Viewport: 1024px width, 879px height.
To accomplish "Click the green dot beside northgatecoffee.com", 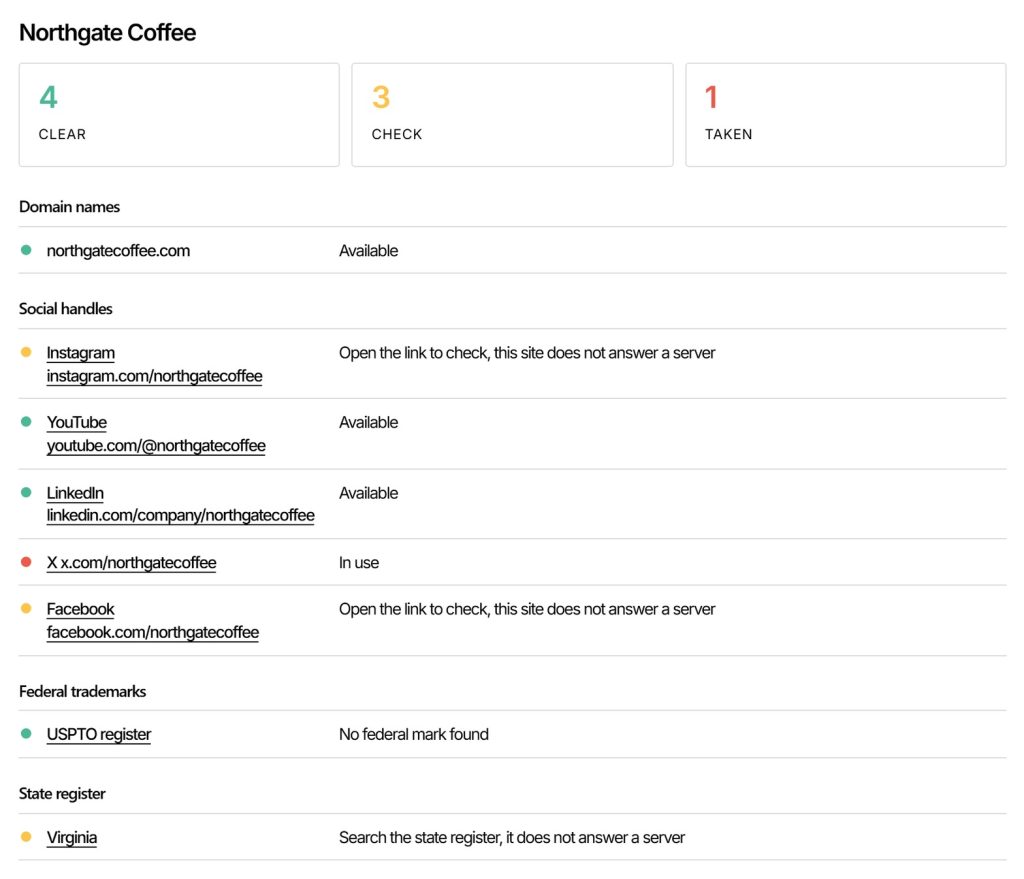I will pyautogui.click(x=26, y=250).
